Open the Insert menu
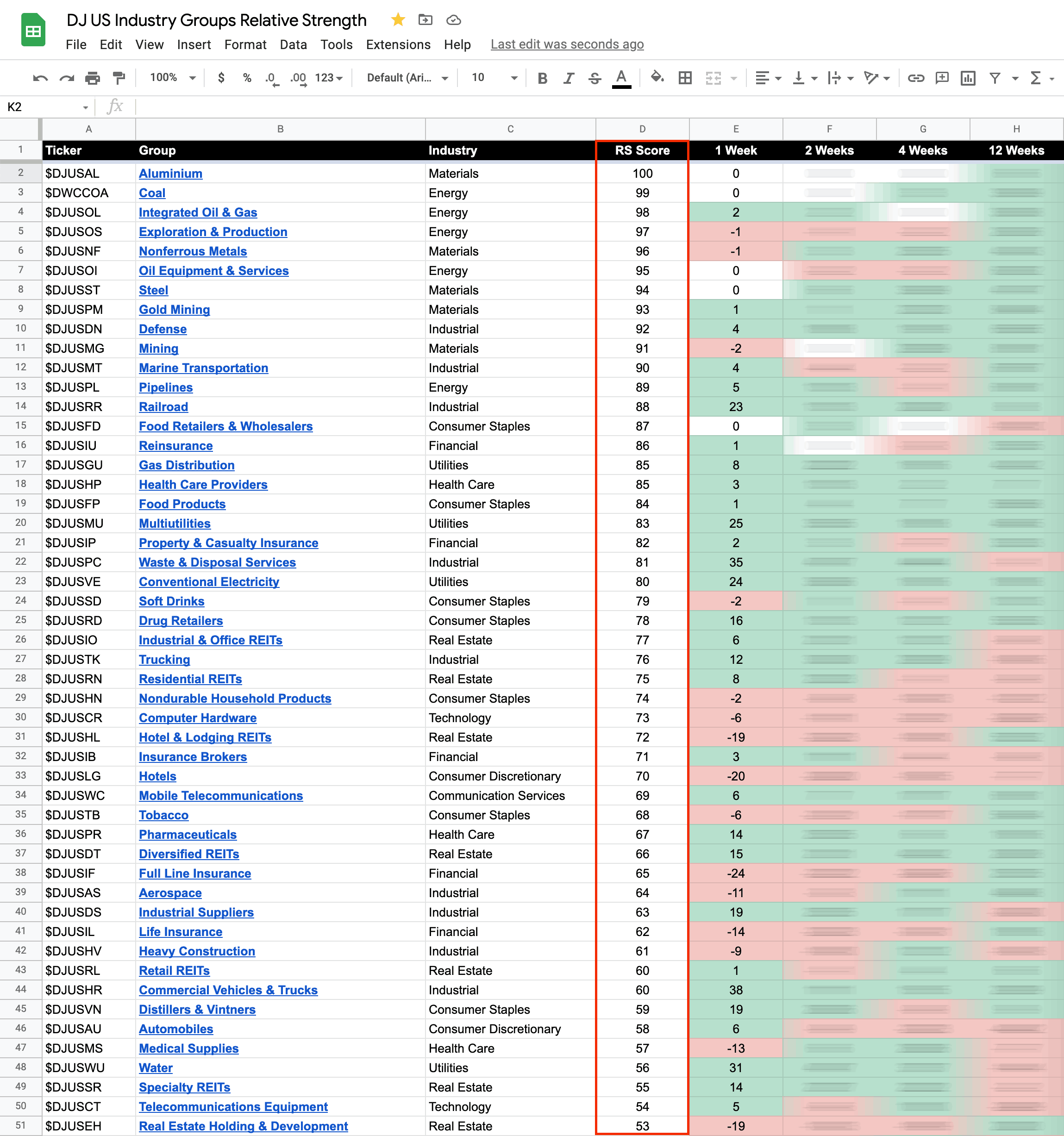Viewport: 1064px width, 1136px height. coord(194,44)
